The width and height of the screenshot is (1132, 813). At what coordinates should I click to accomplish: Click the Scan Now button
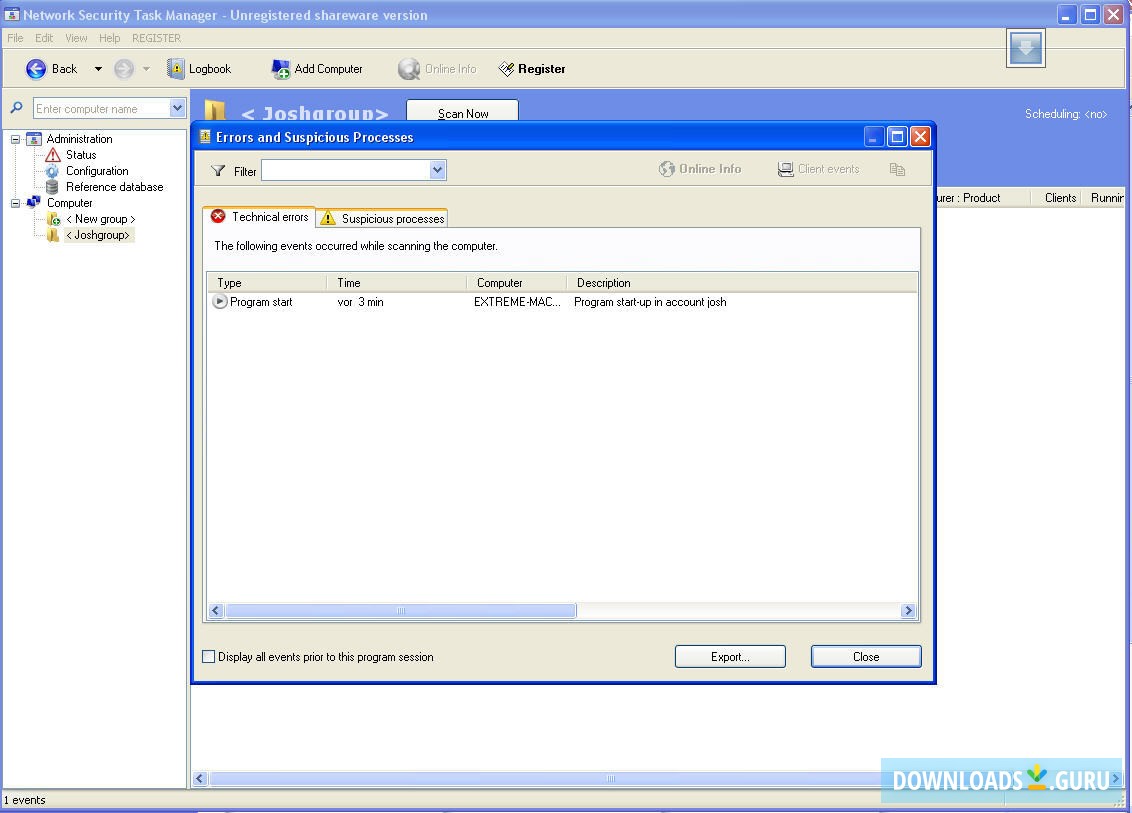point(463,110)
